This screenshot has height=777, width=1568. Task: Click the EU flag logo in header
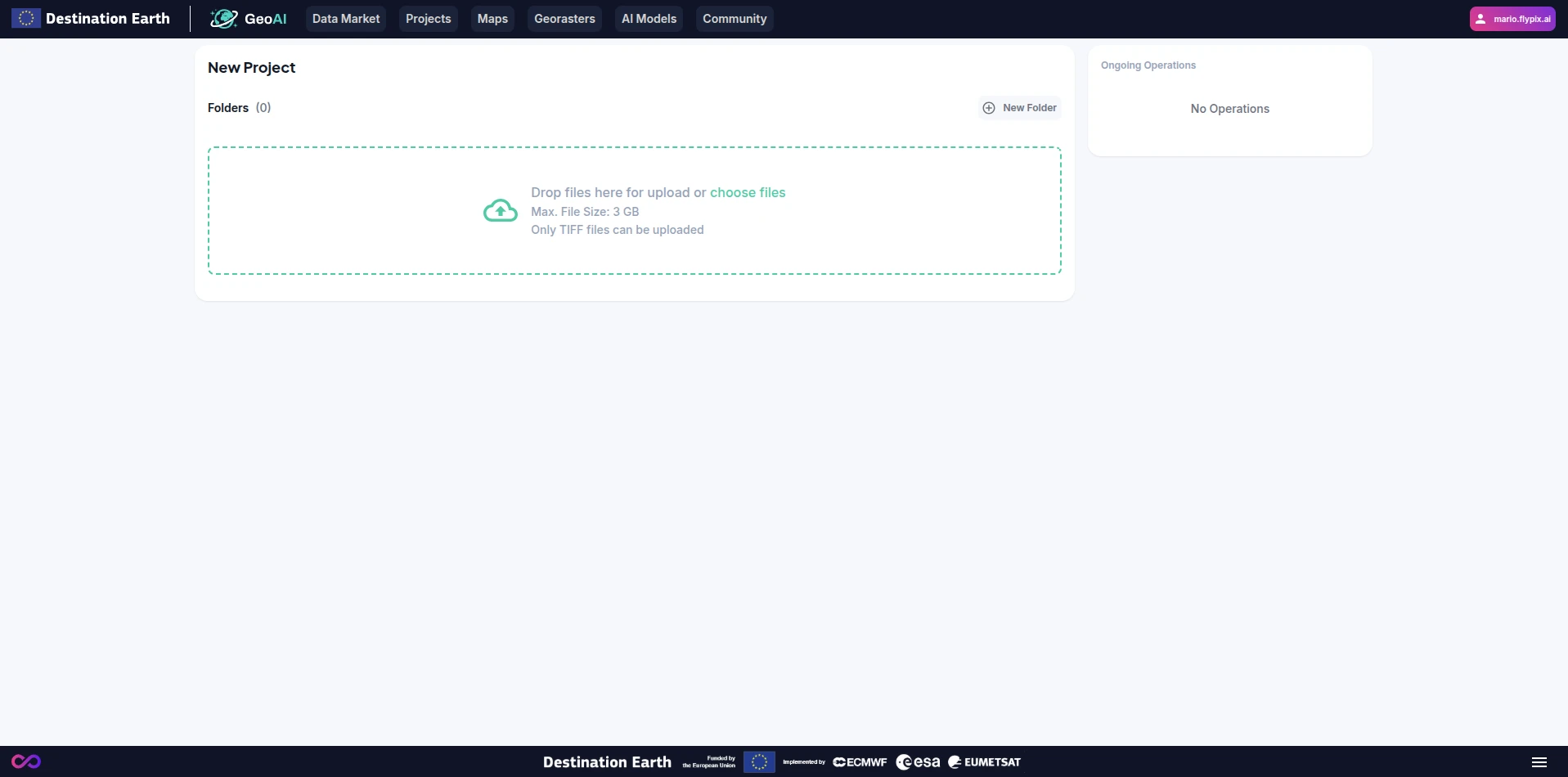point(26,18)
